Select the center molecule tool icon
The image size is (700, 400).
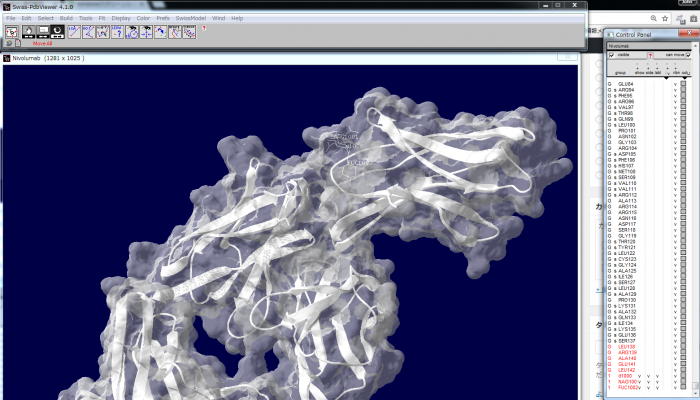pyautogui.click(x=12, y=32)
